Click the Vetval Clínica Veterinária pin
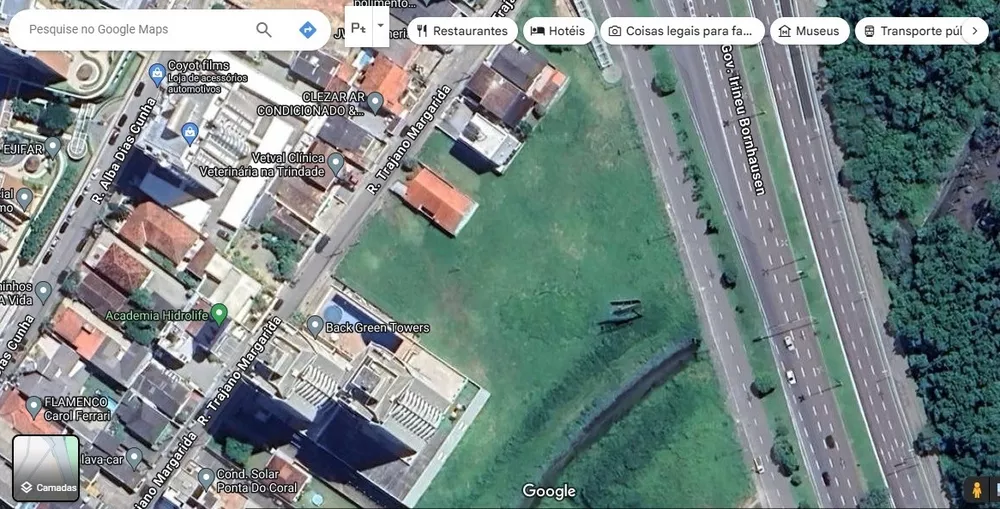The width and height of the screenshot is (1000, 509). pos(335,165)
